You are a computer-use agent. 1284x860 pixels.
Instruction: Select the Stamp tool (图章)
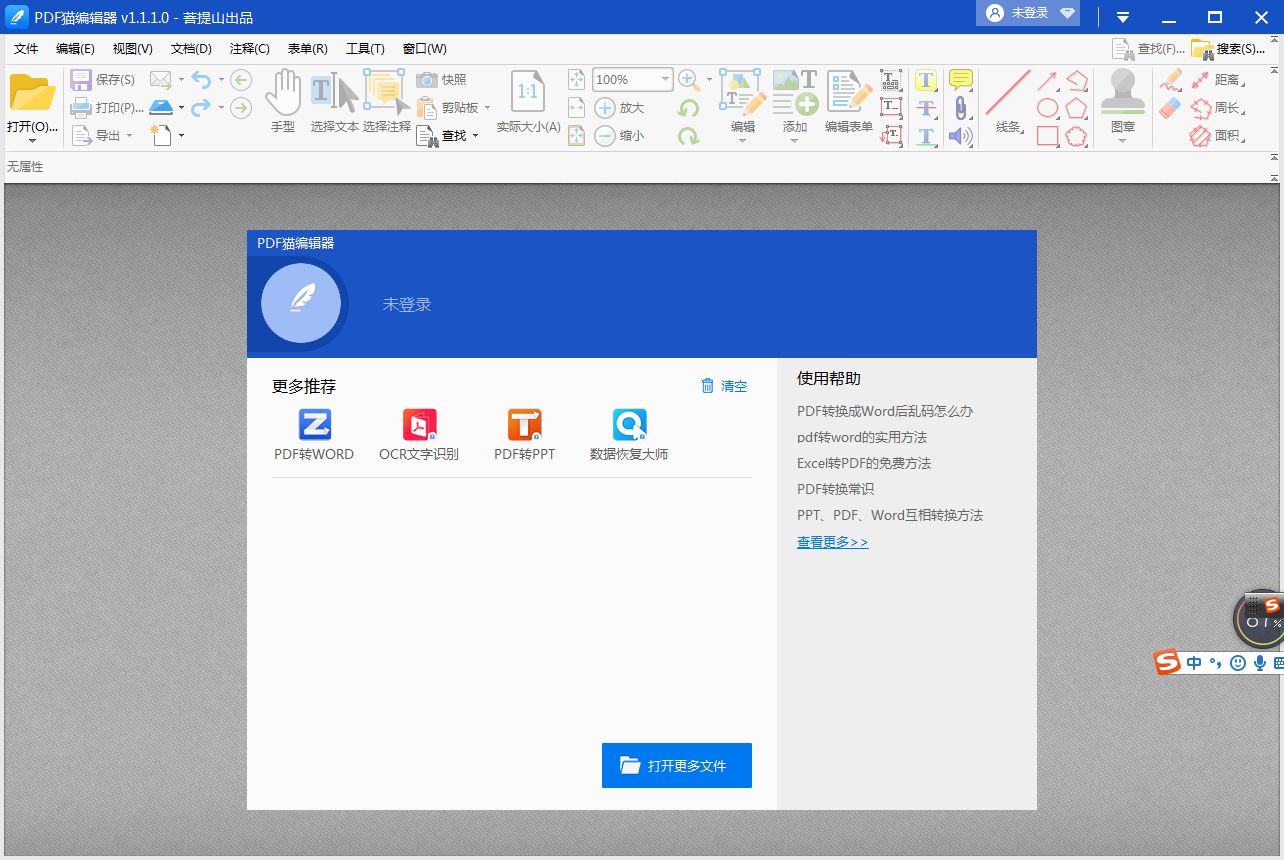click(1123, 92)
